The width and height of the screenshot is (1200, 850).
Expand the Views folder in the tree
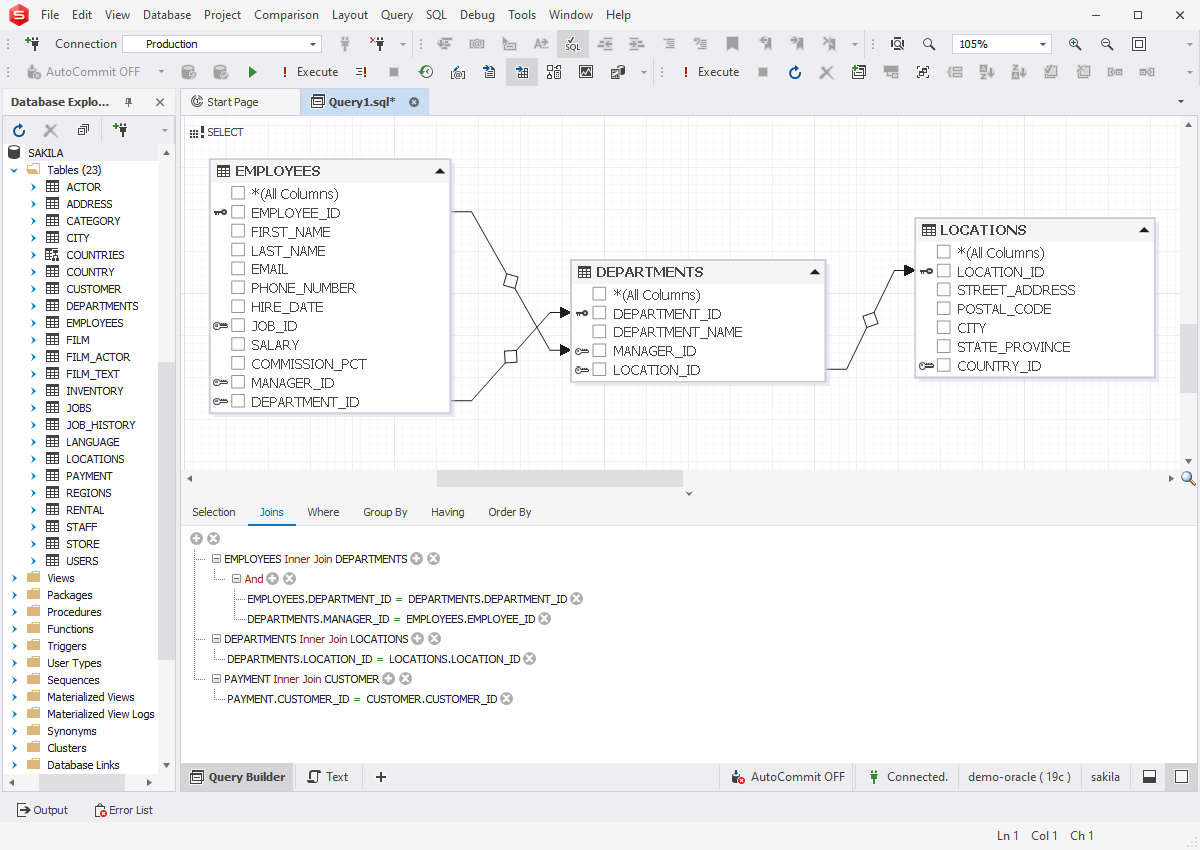(x=15, y=578)
